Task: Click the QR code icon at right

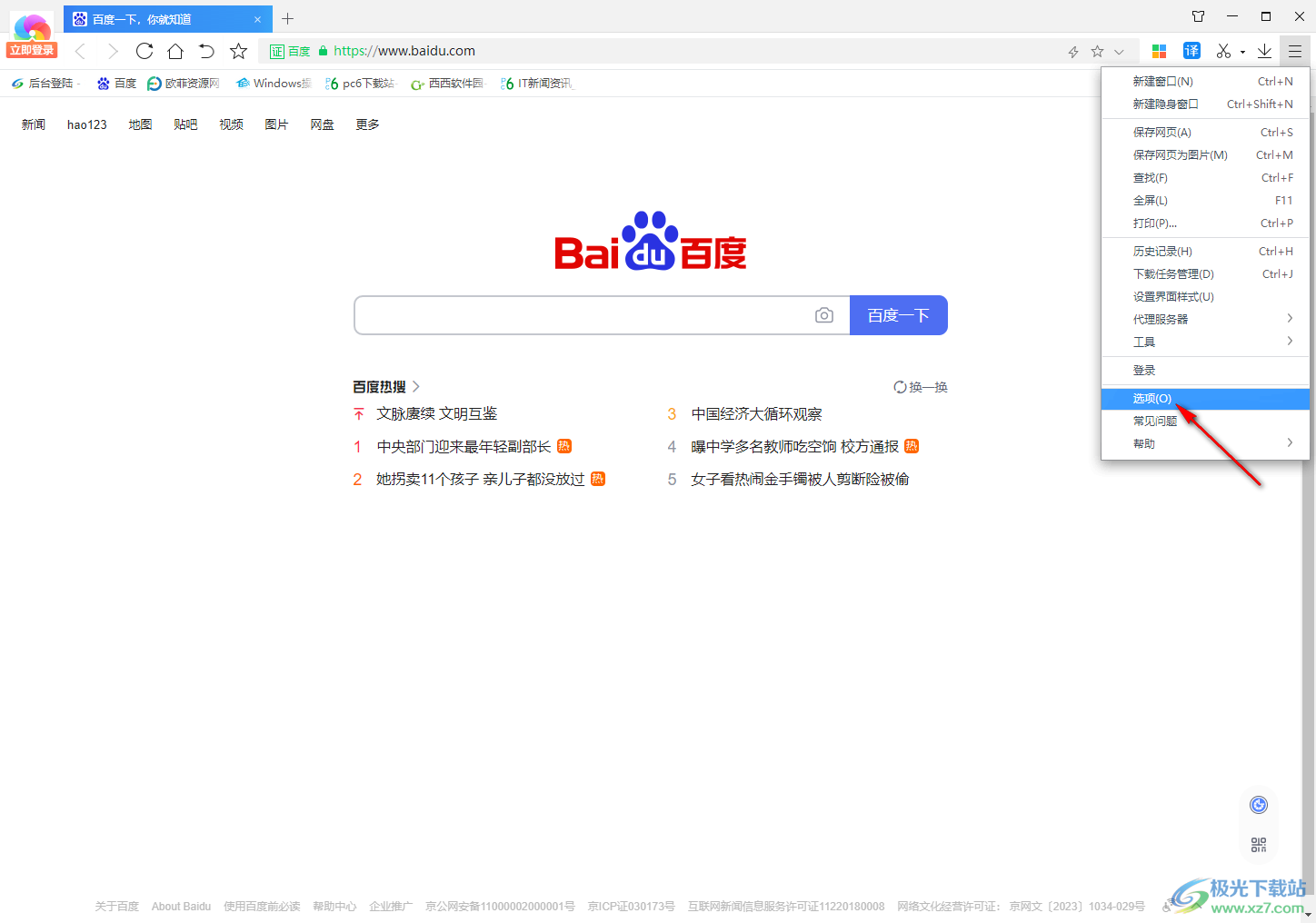Action: click(x=1259, y=845)
